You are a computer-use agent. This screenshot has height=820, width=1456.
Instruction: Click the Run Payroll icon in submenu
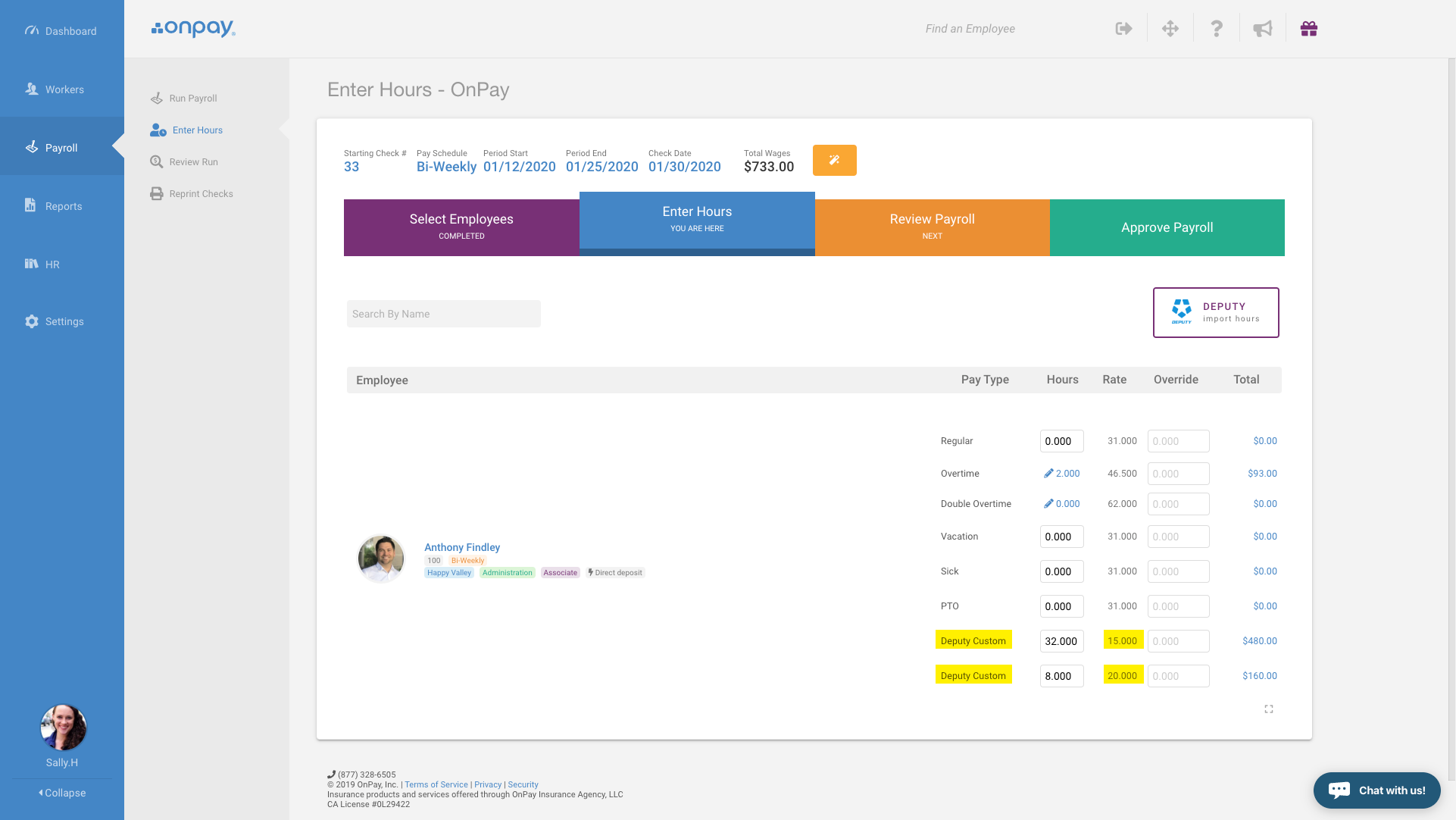157,99
